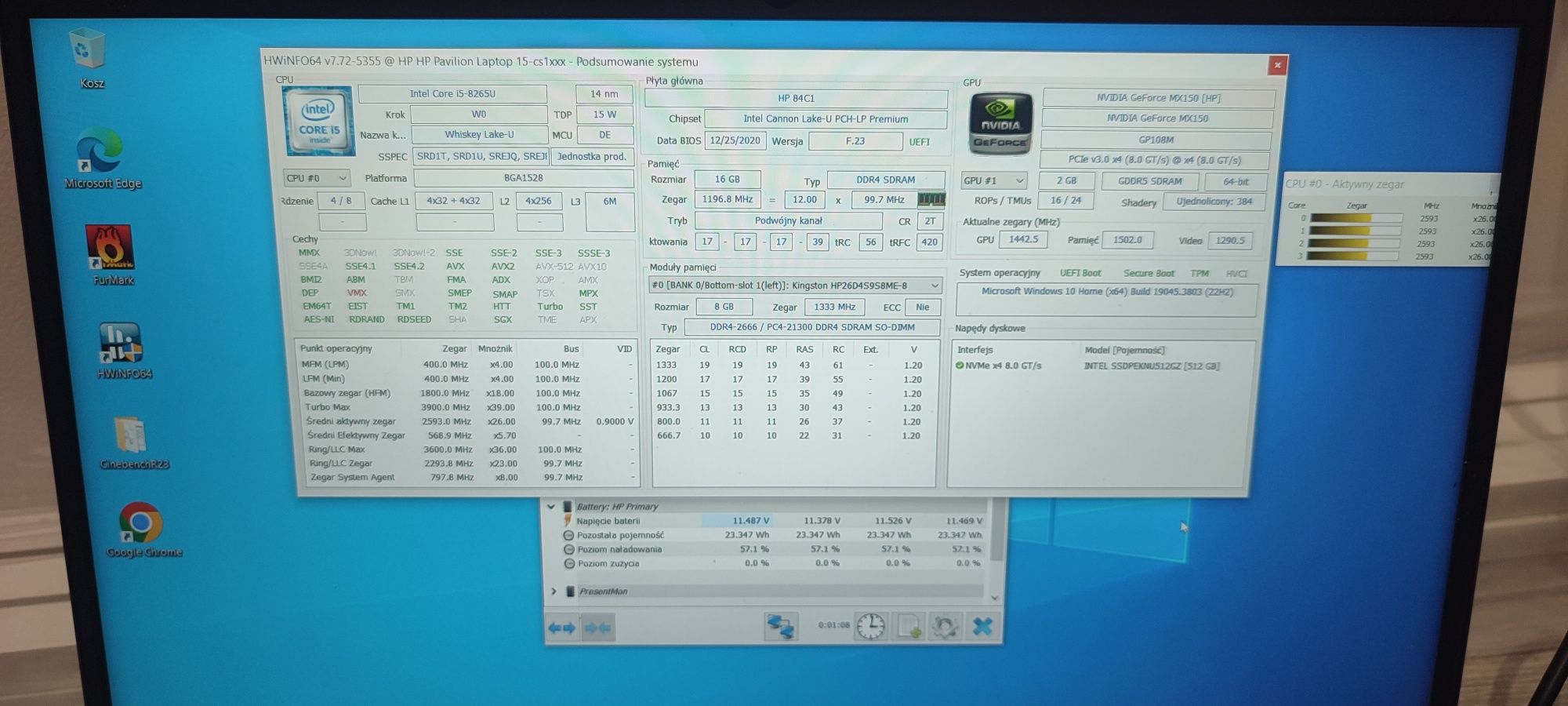The image size is (1568, 706).
Task: Click icon next to Poziom zużycia row
Action: pyautogui.click(x=569, y=563)
